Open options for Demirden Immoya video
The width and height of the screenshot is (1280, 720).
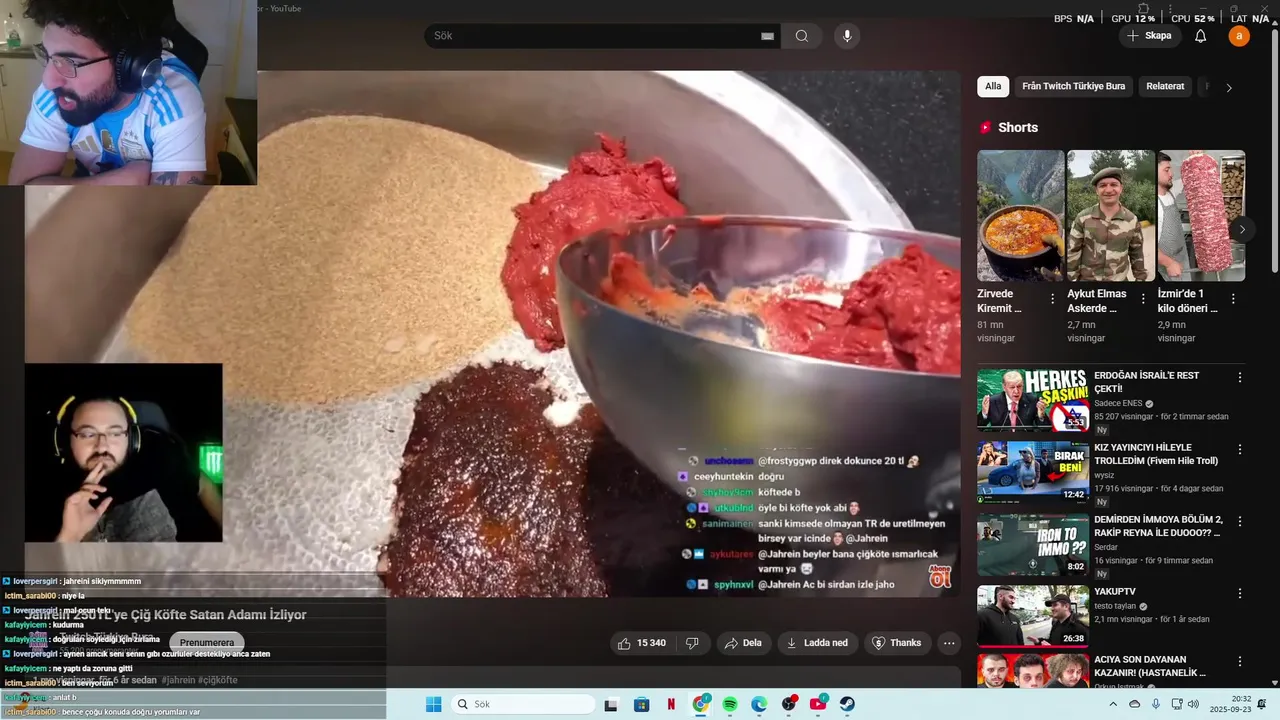(1240, 522)
